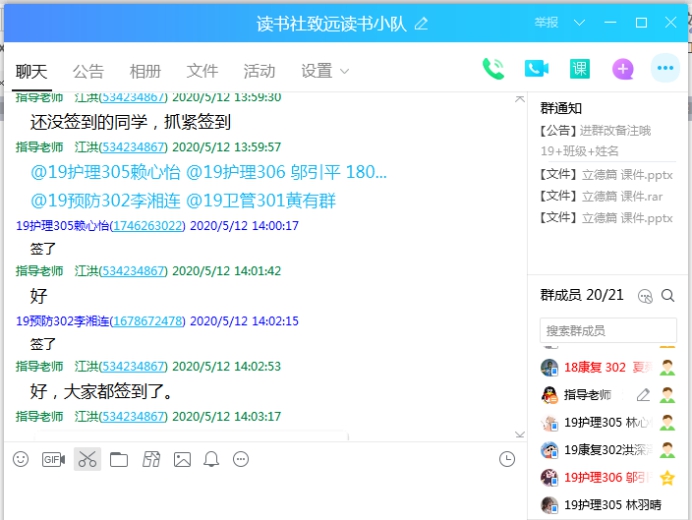Select the scissors screenshot tool
The width and height of the screenshot is (692, 520).
[87, 459]
